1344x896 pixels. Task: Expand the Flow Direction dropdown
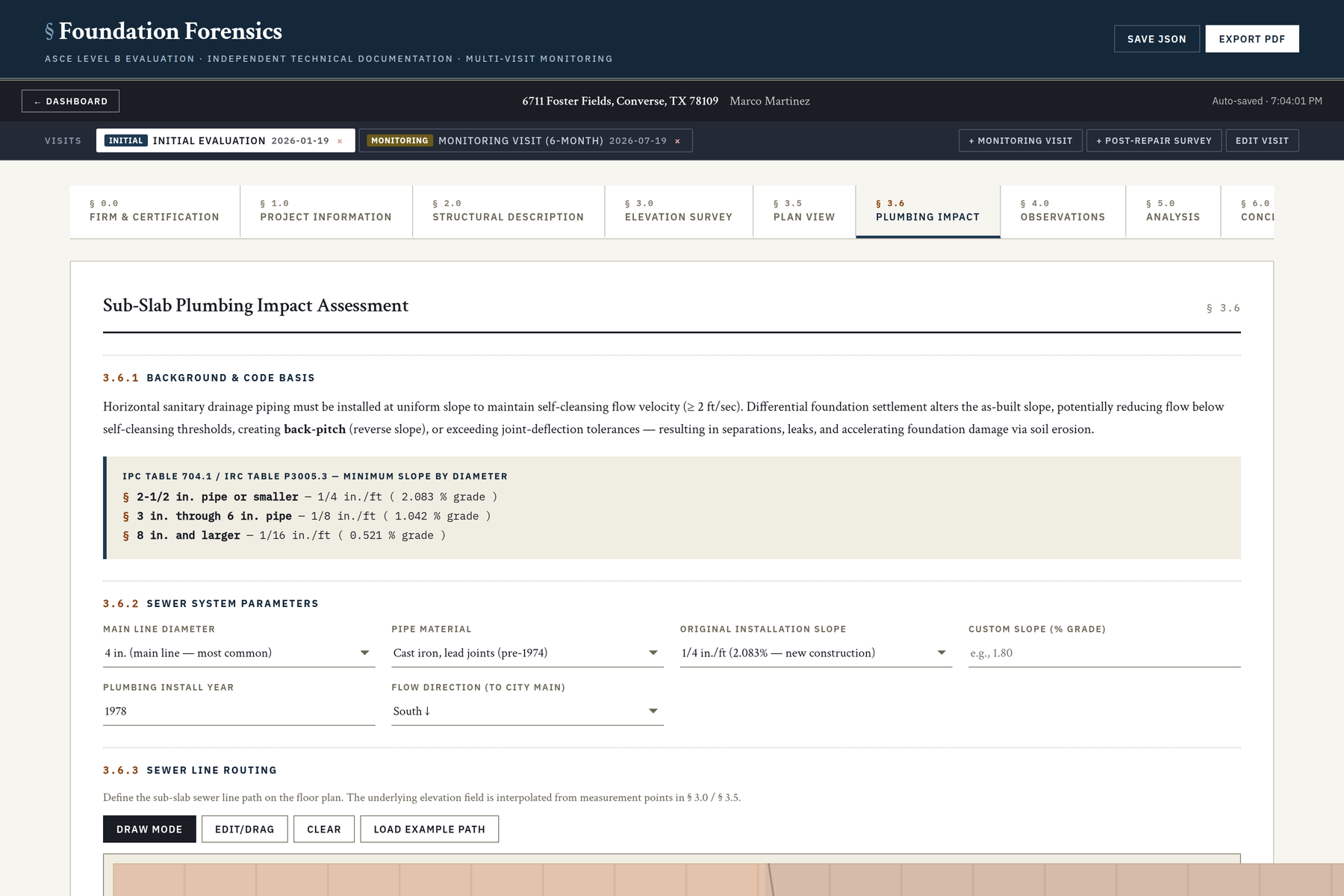(x=527, y=711)
